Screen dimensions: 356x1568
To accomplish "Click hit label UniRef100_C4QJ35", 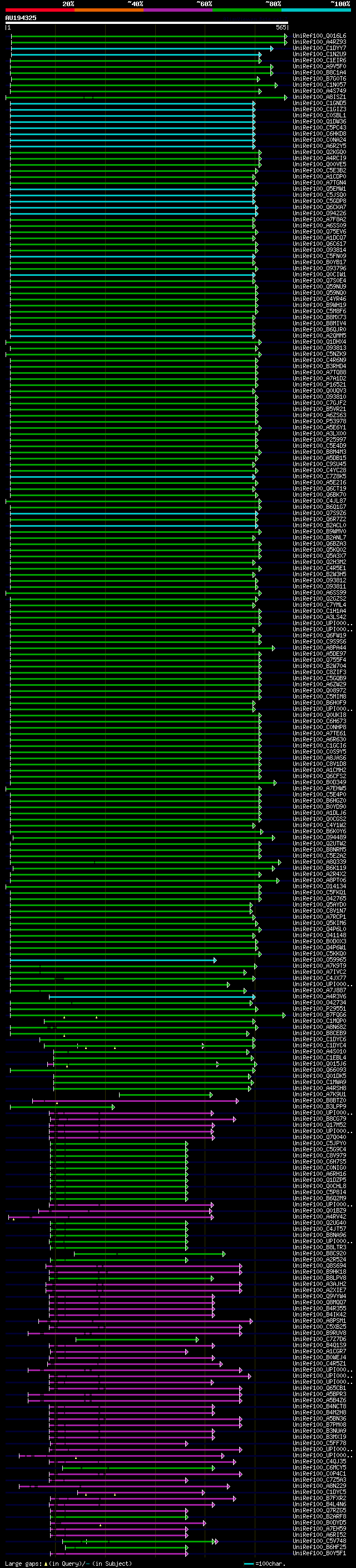I will pos(319,1461).
